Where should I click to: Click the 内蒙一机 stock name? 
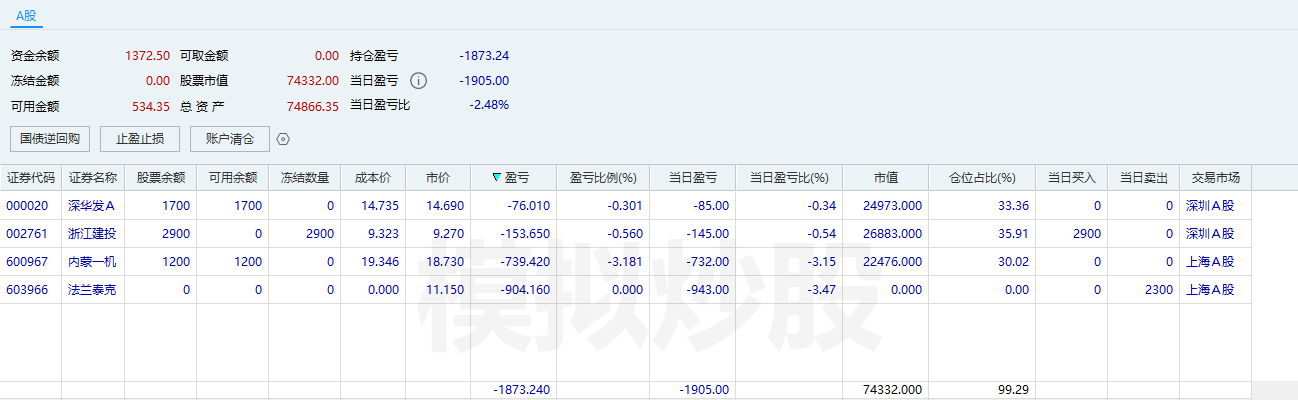pos(92,262)
